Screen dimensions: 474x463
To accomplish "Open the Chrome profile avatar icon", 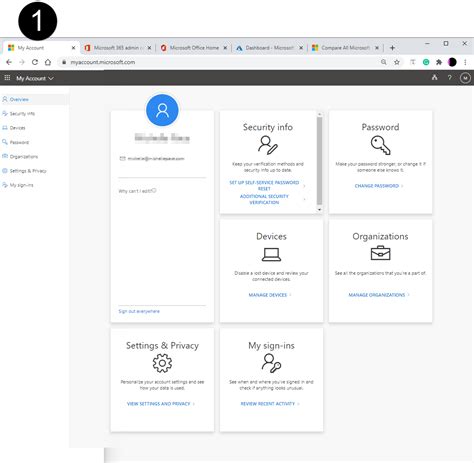I will [x=452, y=62].
